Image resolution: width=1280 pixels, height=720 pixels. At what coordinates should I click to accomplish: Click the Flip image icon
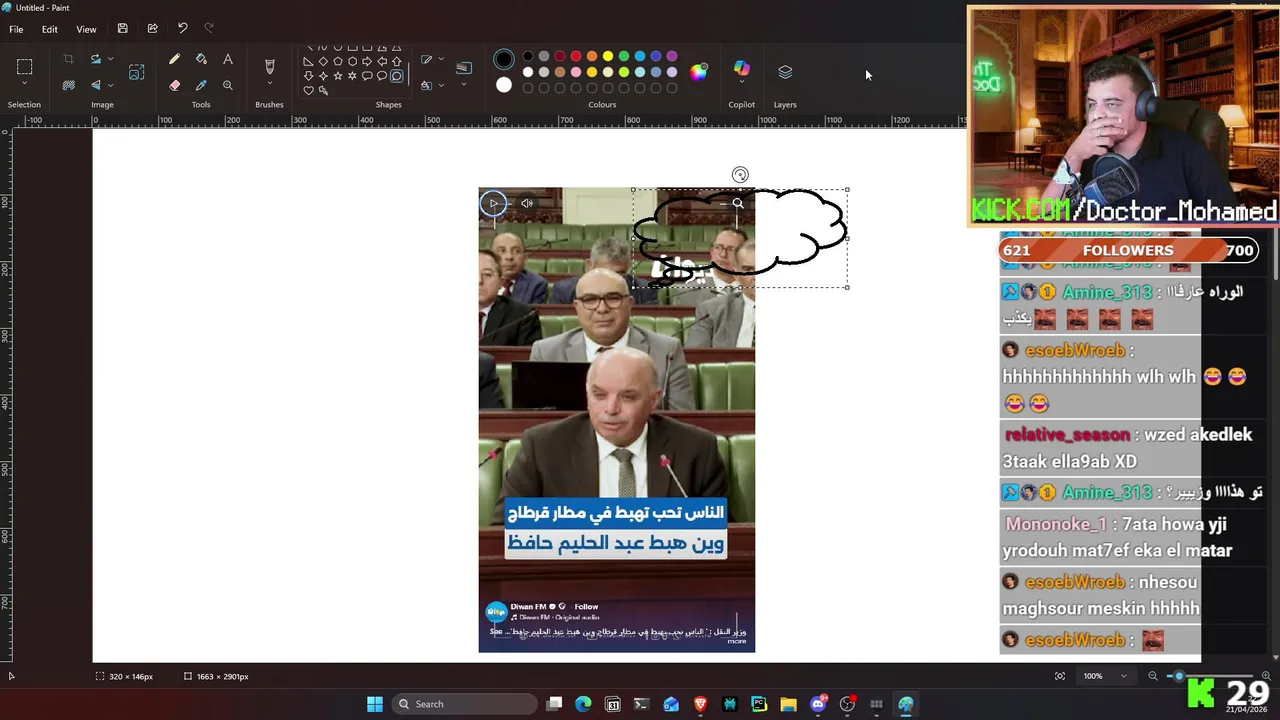(96, 86)
